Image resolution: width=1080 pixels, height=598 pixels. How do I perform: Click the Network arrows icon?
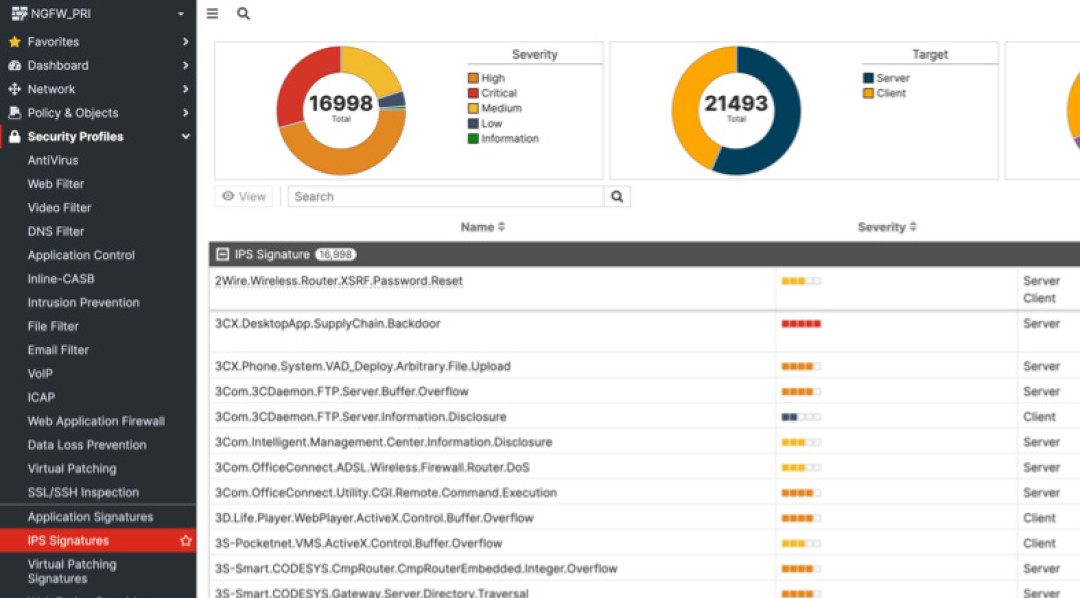point(14,89)
